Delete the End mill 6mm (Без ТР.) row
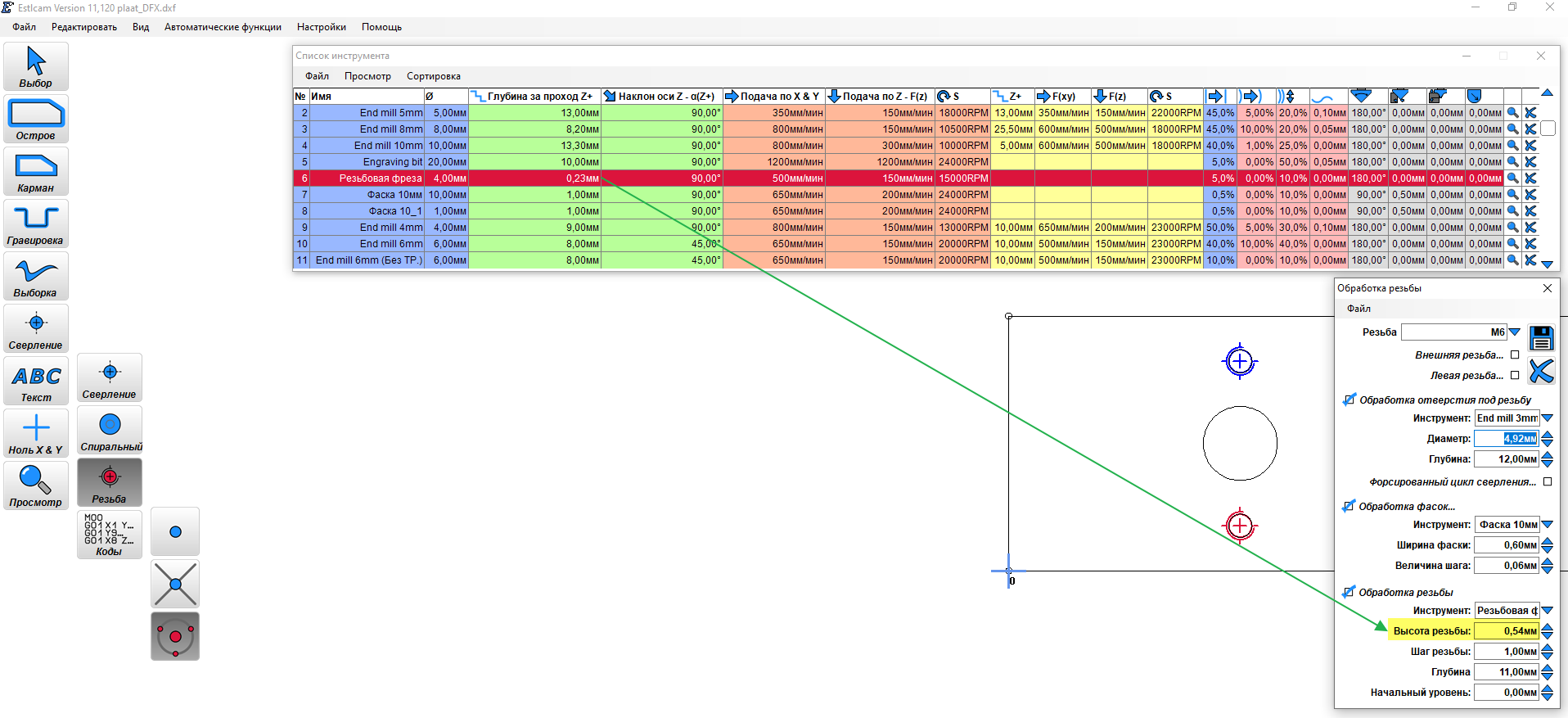 (1530, 260)
